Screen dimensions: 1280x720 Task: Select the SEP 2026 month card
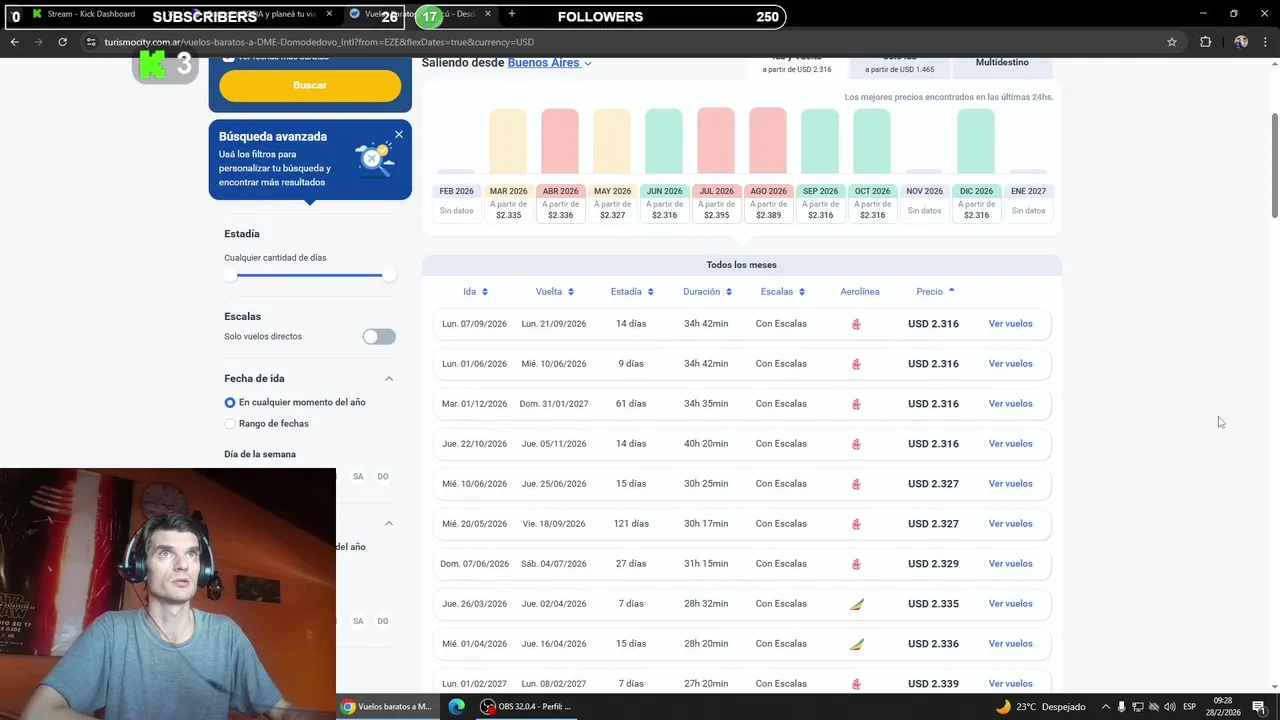[820, 203]
